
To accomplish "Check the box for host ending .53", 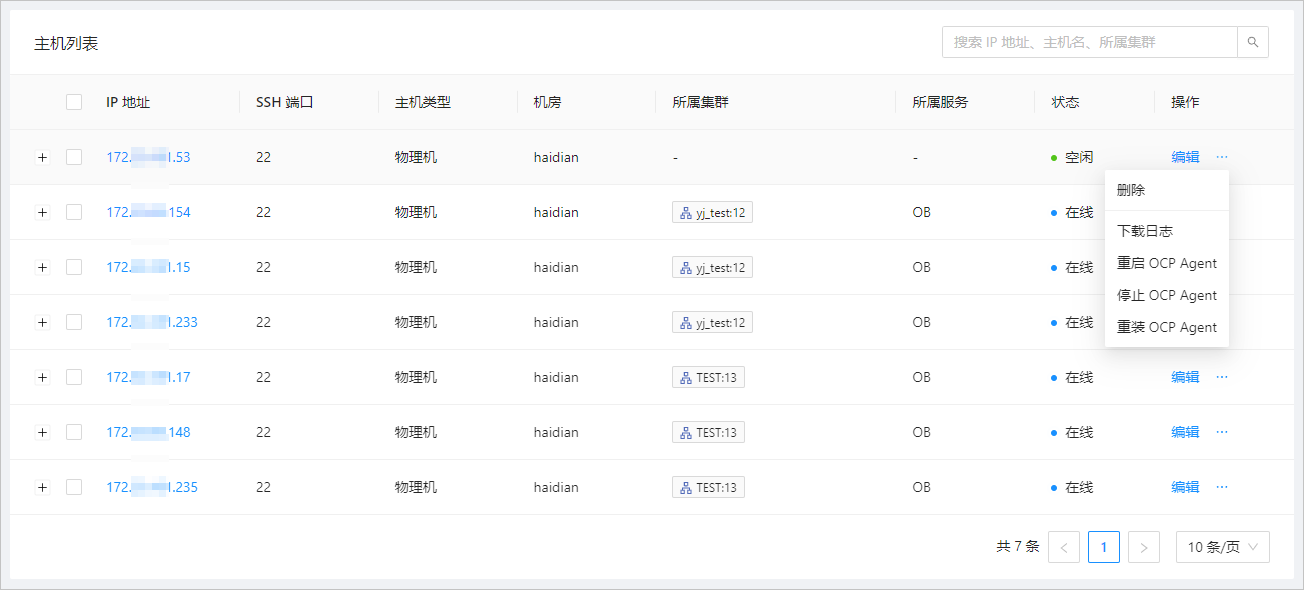I will pyautogui.click(x=74, y=157).
